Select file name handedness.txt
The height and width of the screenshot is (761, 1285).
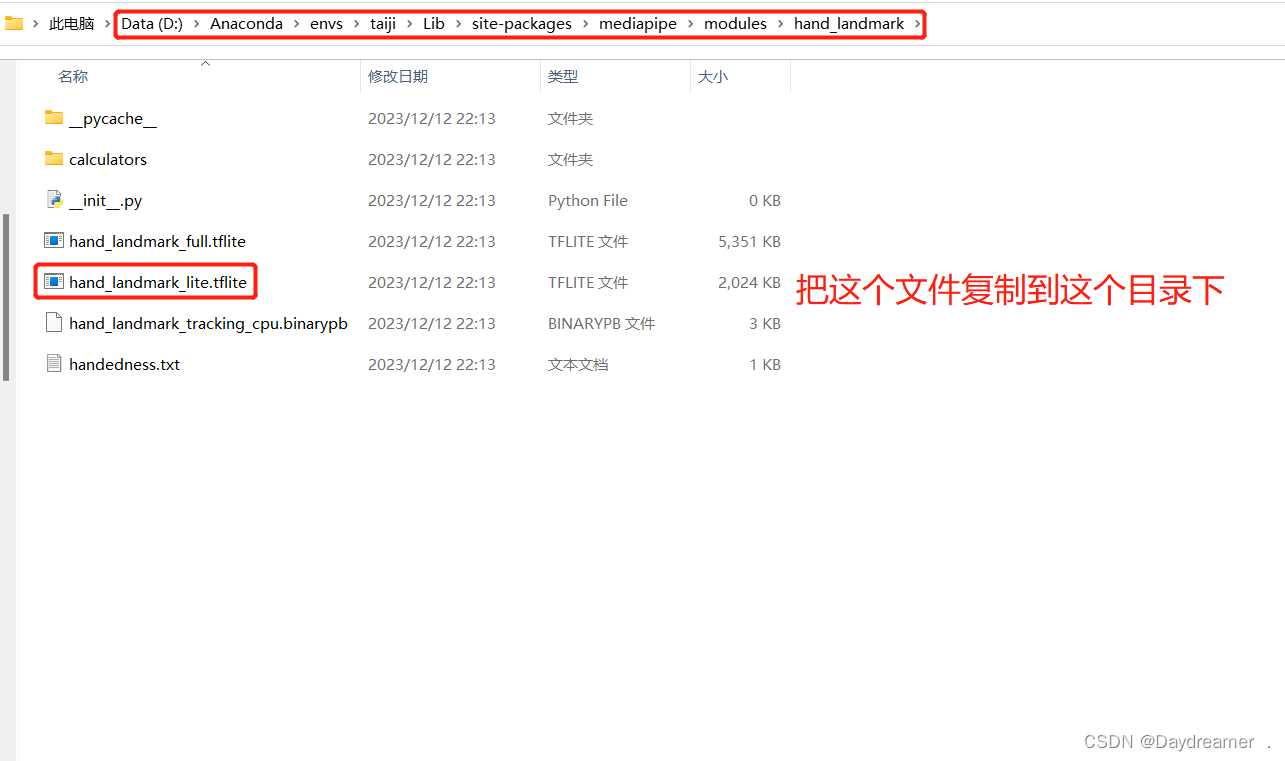point(124,364)
